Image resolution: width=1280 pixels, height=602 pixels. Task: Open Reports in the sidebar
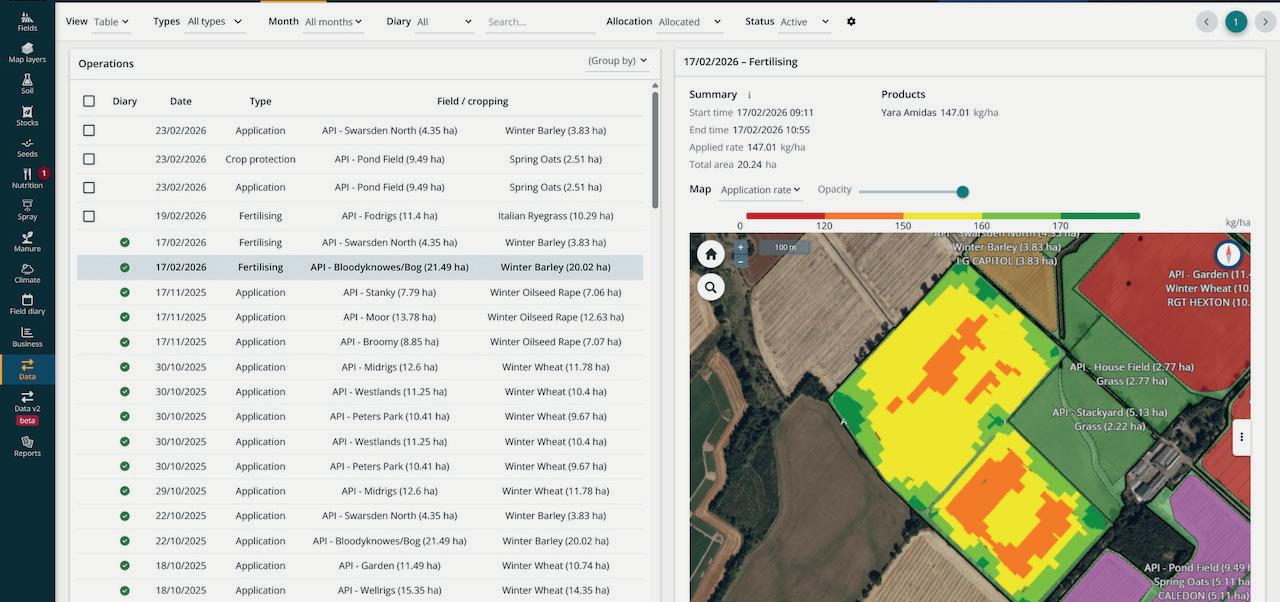[27, 446]
